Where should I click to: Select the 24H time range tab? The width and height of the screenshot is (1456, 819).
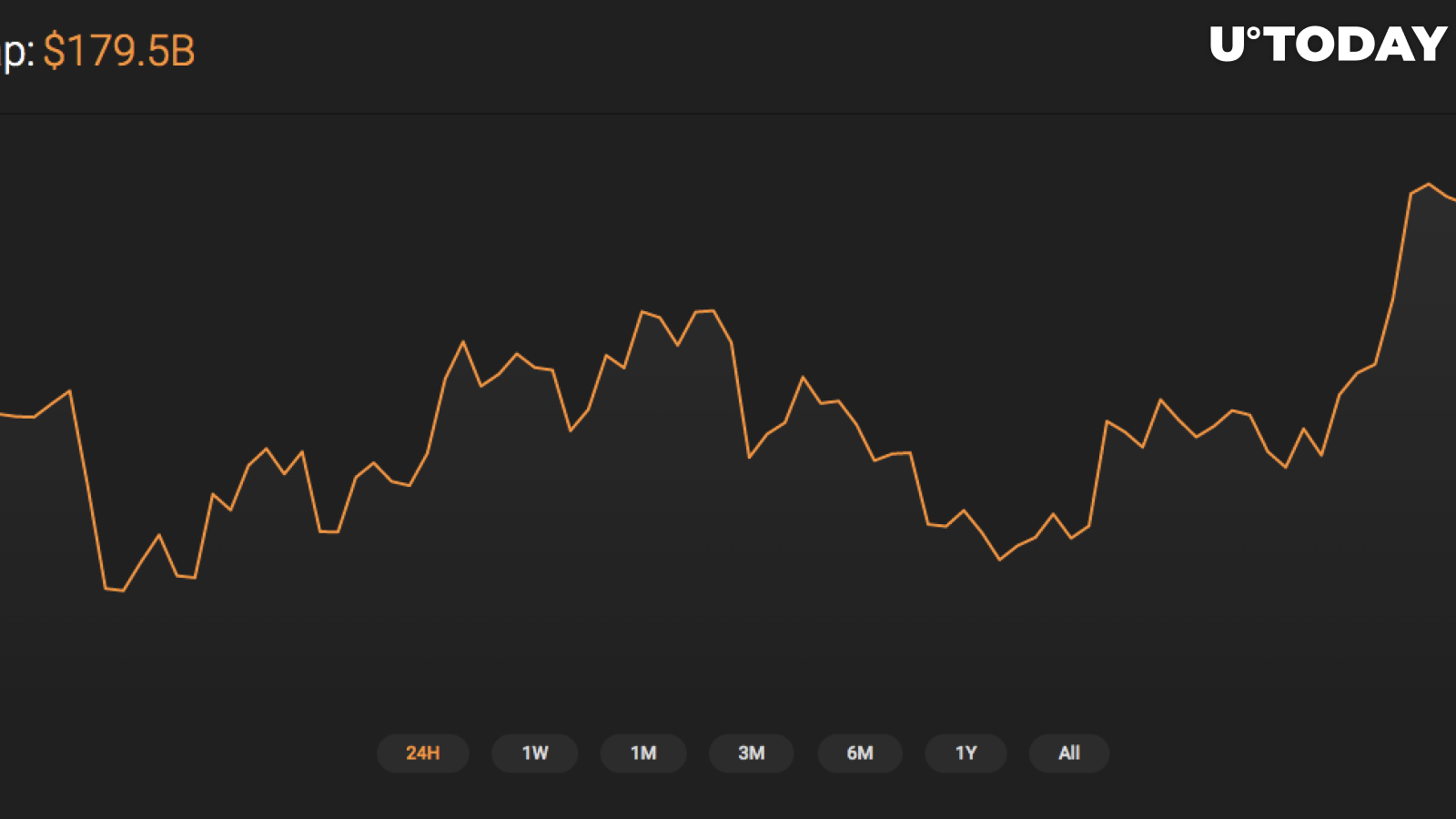[x=423, y=753]
